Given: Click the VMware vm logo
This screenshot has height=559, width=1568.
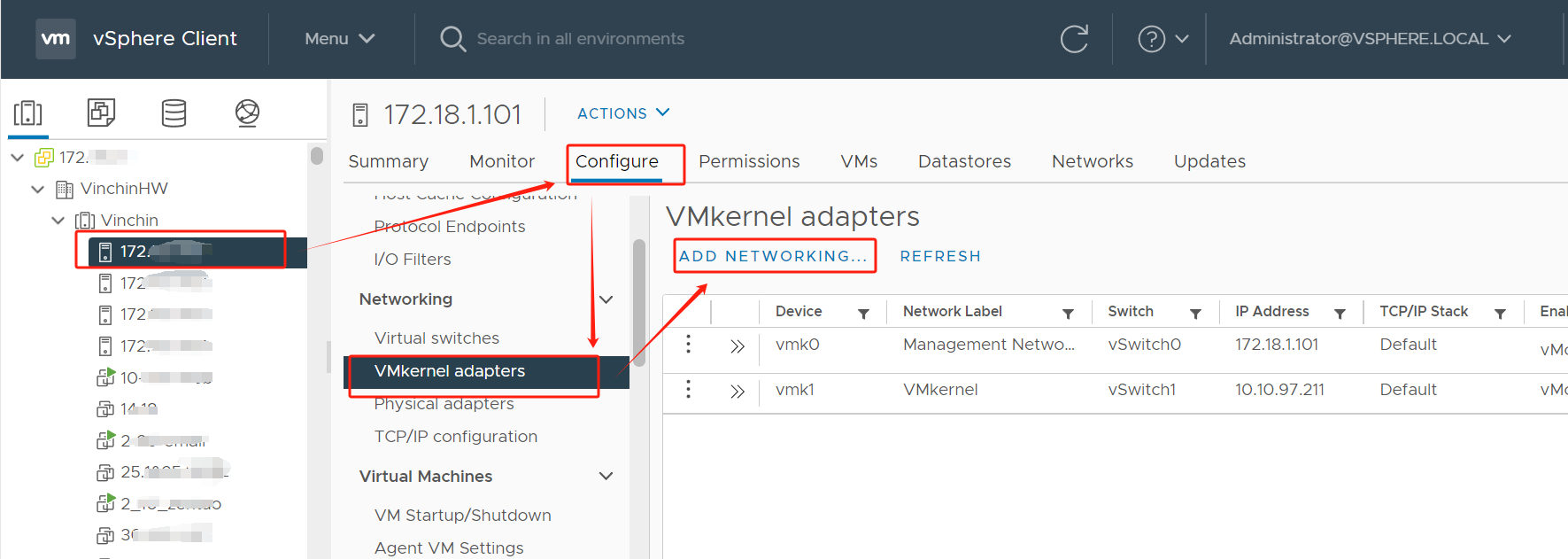Looking at the screenshot, I should 56,39.
